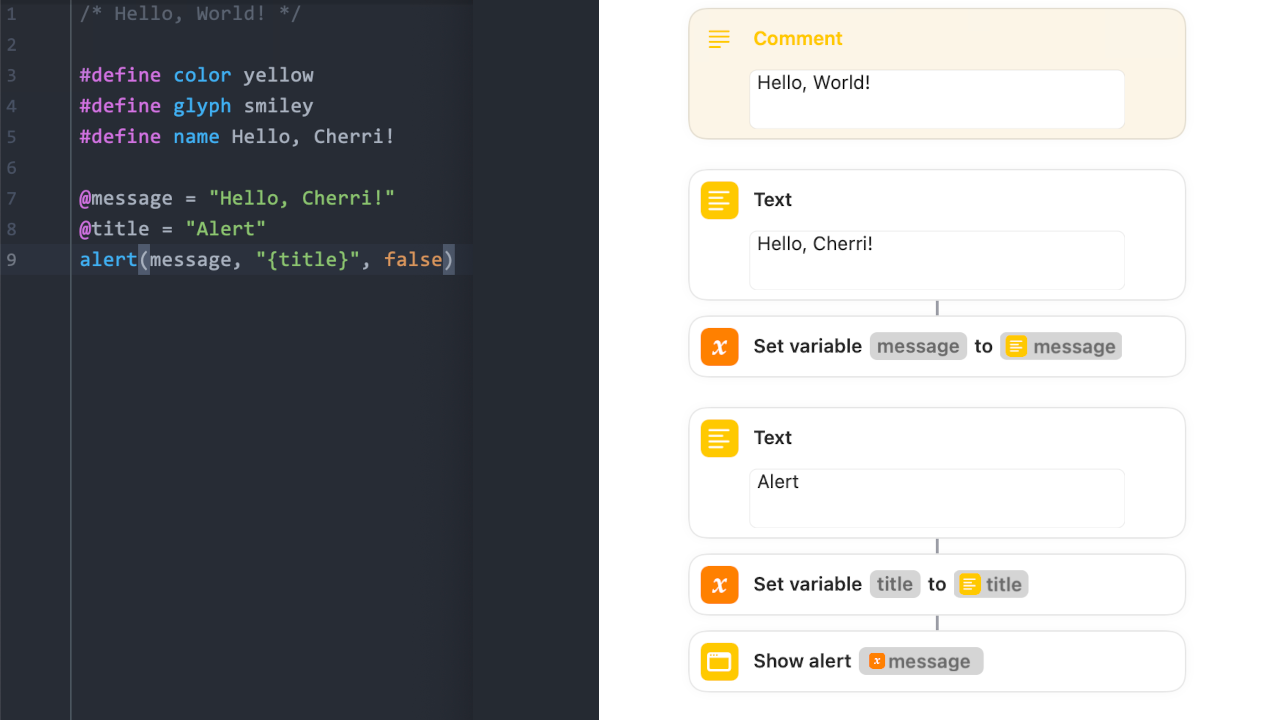Screen dimensions: 1280x720
Task: Click the Comment action's lines icon
Action: pos(719,39)
